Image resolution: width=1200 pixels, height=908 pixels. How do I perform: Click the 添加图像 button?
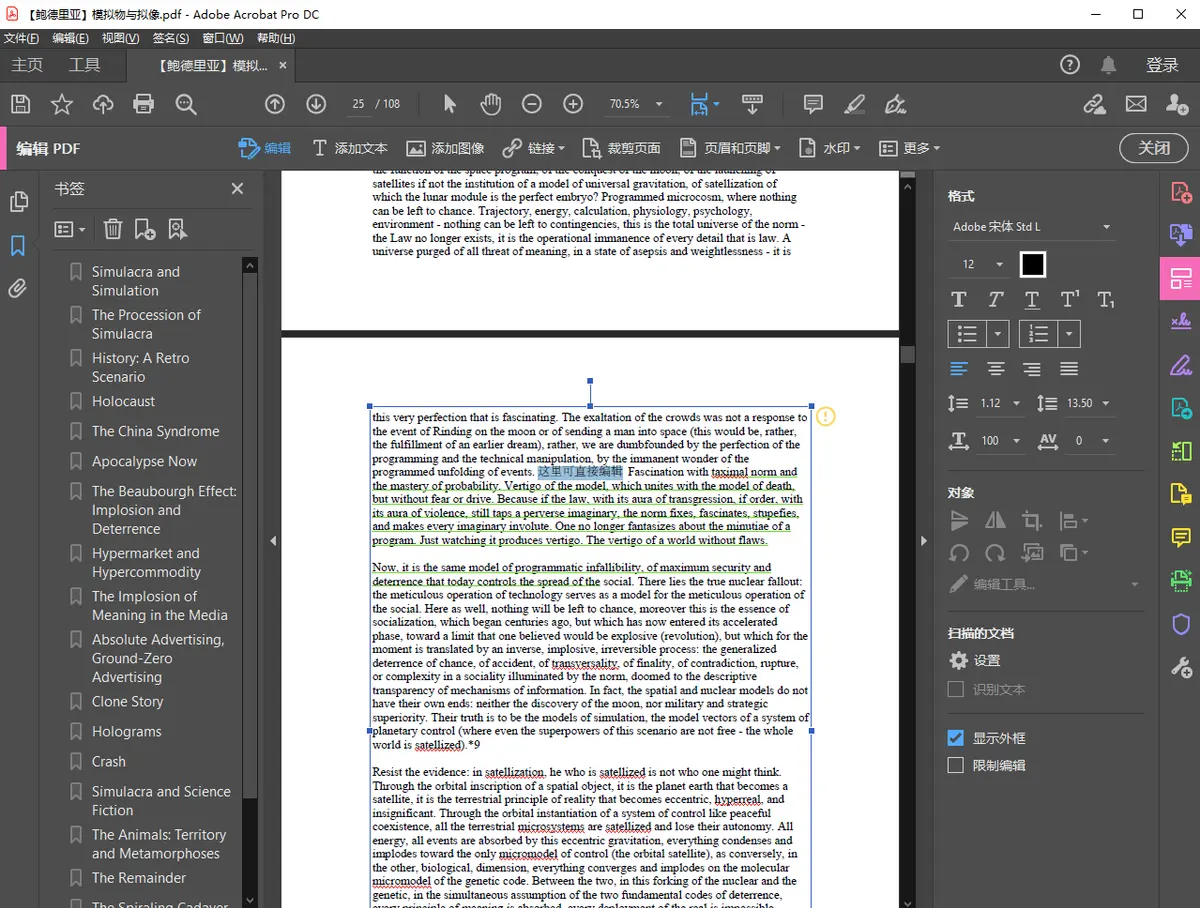pyautogui.click(x=445, y=148)
